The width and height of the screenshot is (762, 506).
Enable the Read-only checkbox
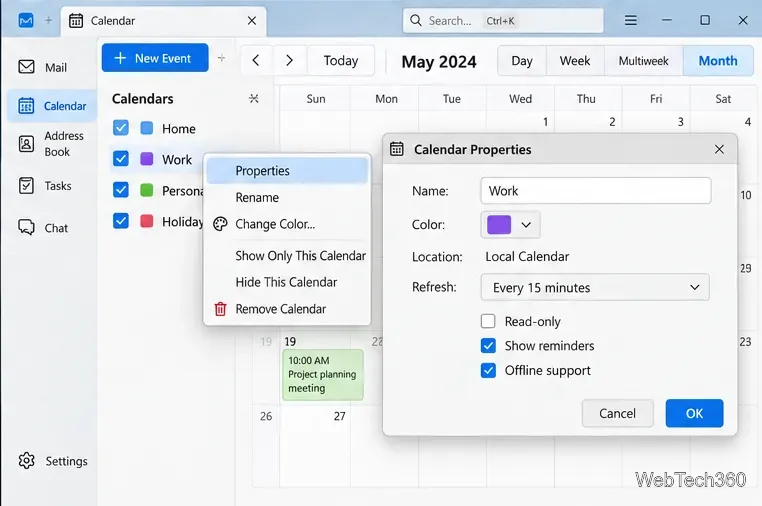[x=488, y=321]
